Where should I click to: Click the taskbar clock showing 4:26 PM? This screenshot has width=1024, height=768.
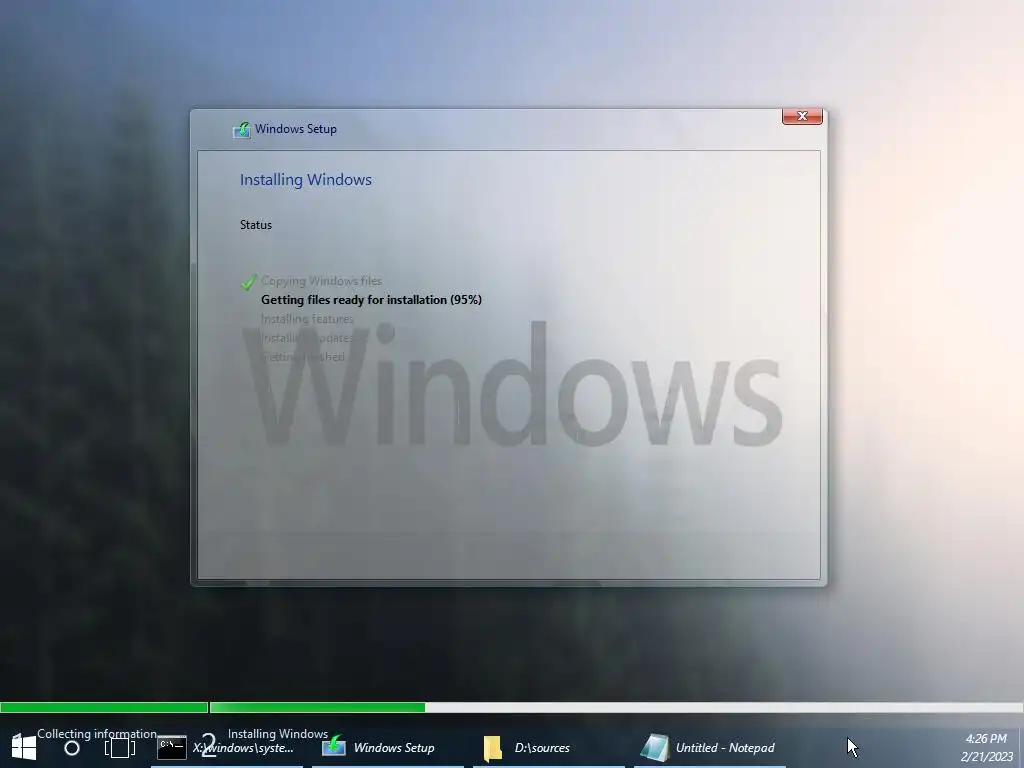pos(986,739)
